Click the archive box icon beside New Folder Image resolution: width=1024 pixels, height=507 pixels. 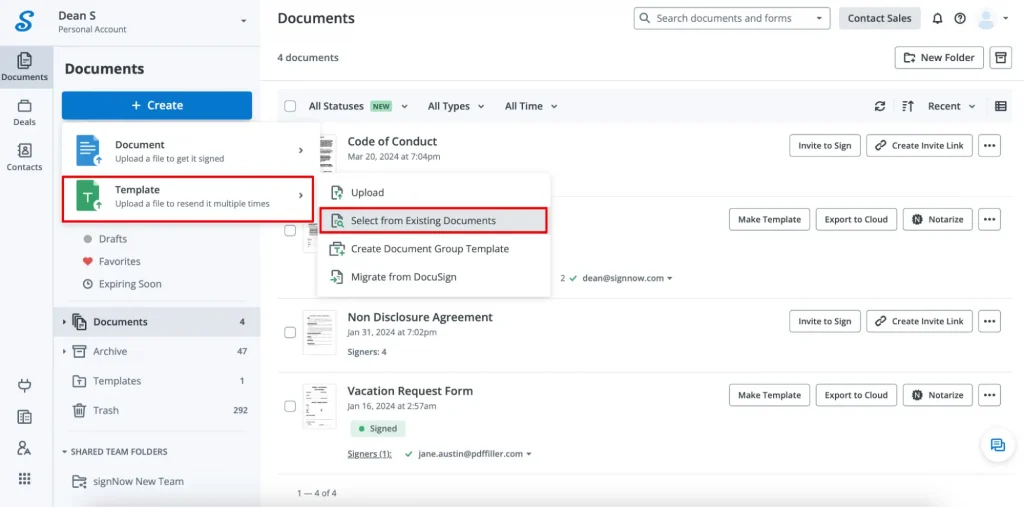click(1000, 58)
